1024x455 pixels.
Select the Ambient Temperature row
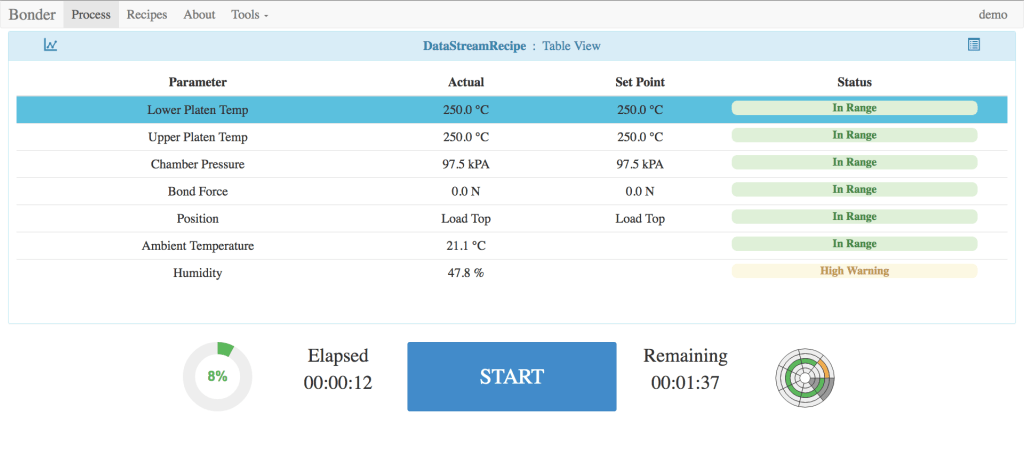click(511, 246)
